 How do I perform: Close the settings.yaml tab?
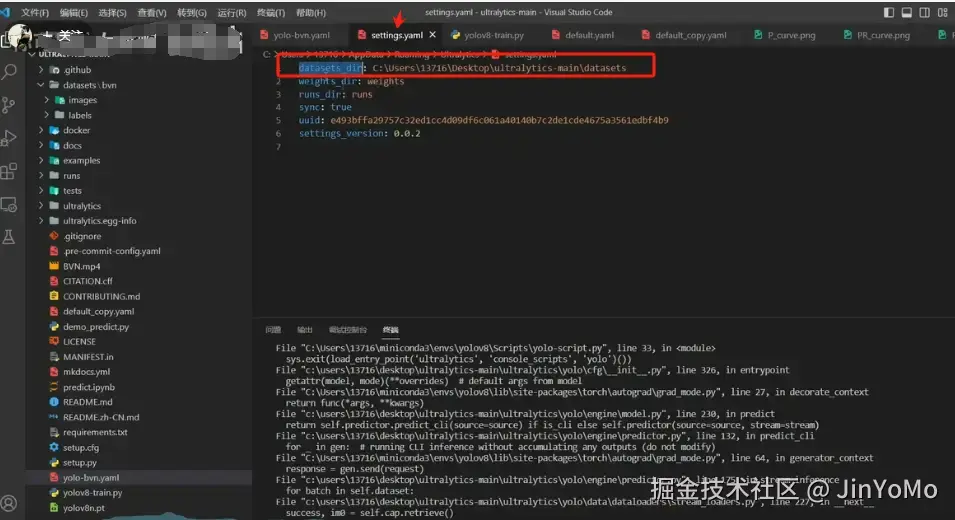[432, 35]
